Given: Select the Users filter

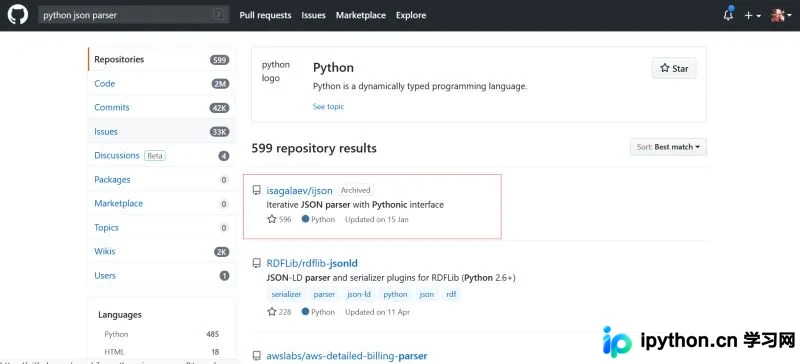Looking at the screenshot, I should click(161, 276).
